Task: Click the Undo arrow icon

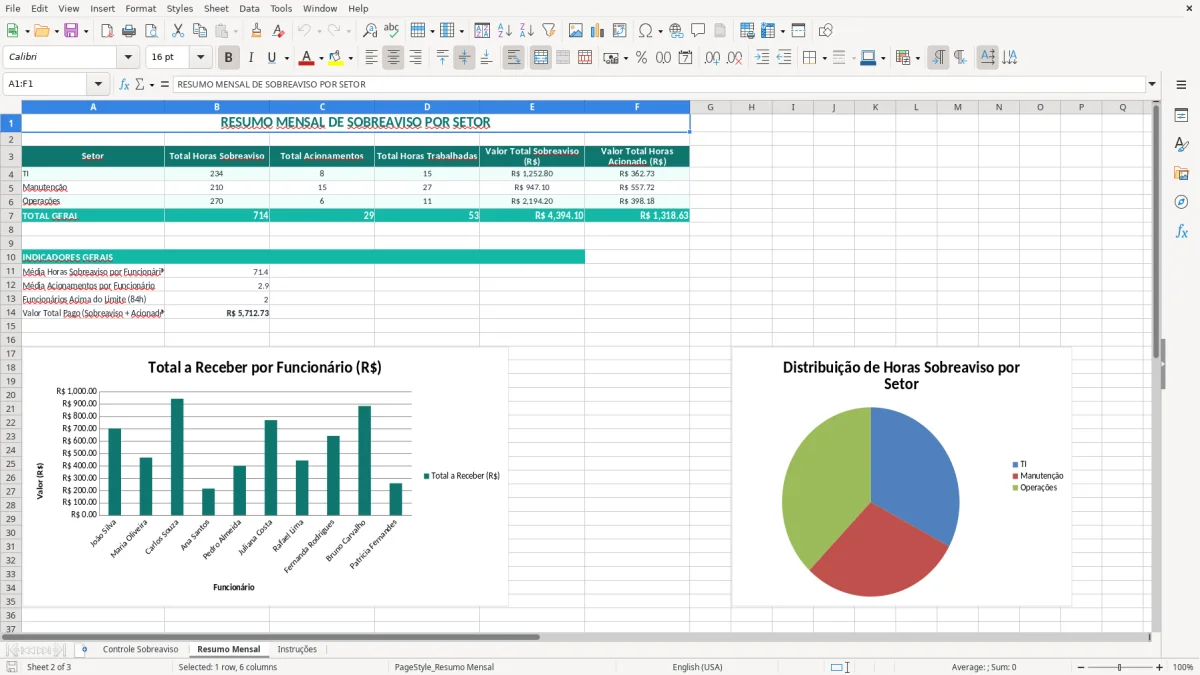Action: click(x=304, y=31)
